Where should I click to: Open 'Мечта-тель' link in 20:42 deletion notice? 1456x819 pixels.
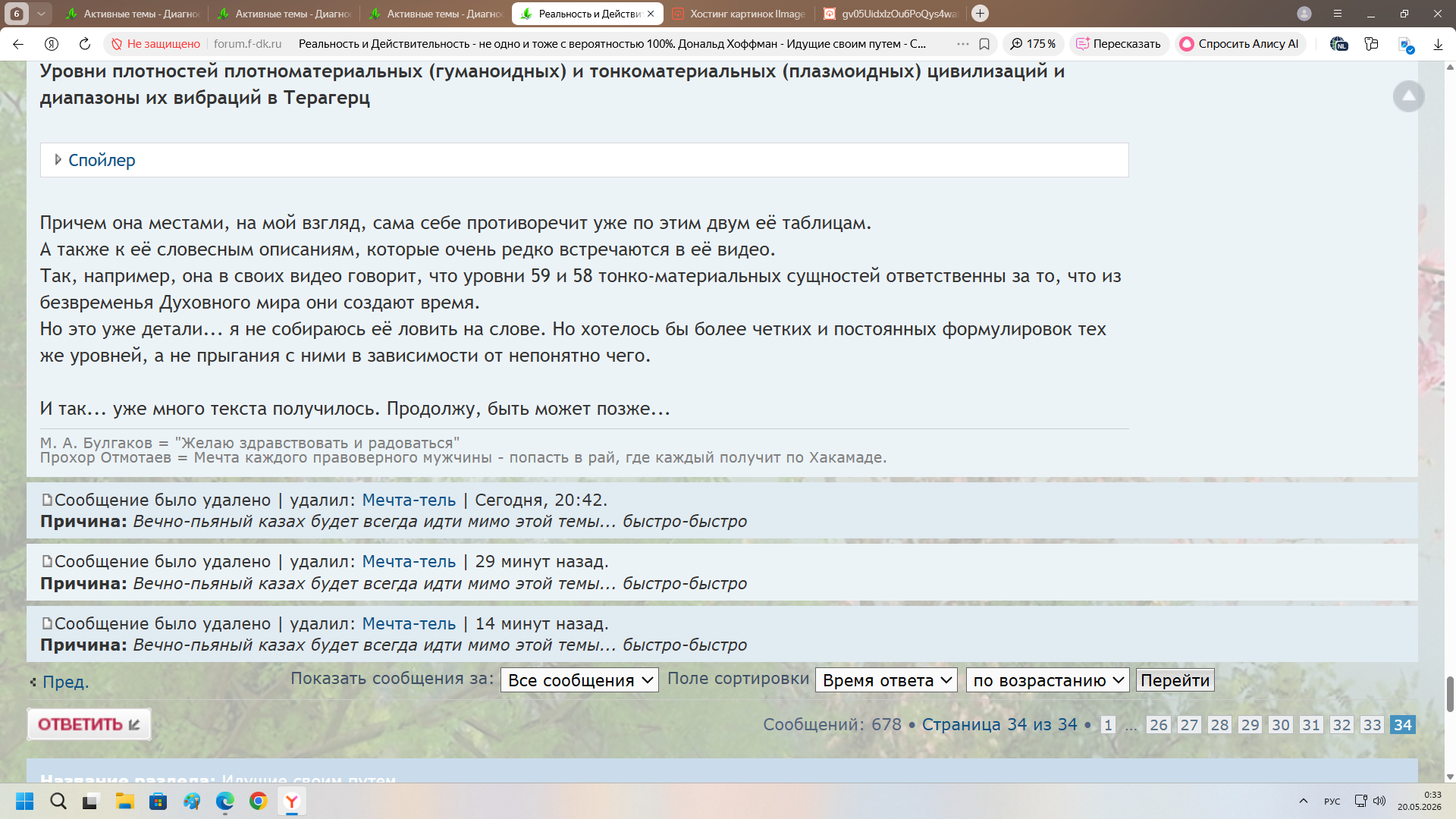[x=409, y=500]
